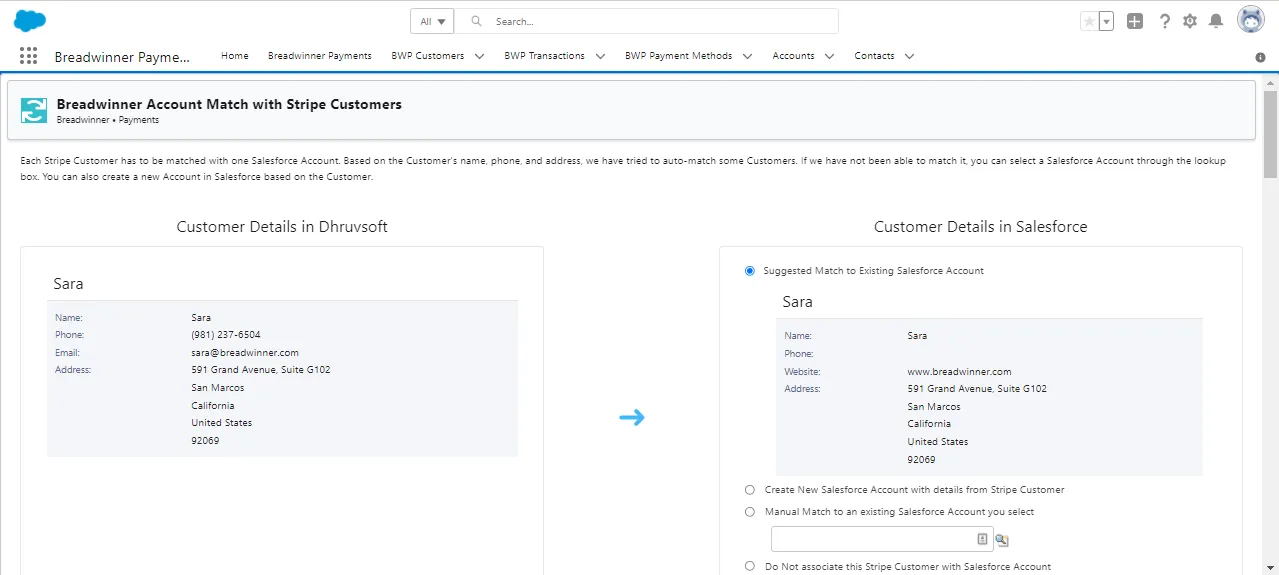Viewport: 1279px width, 575px height.
Task: Click the Email label in Dhruvsoft details
Action: pos(68,353)
